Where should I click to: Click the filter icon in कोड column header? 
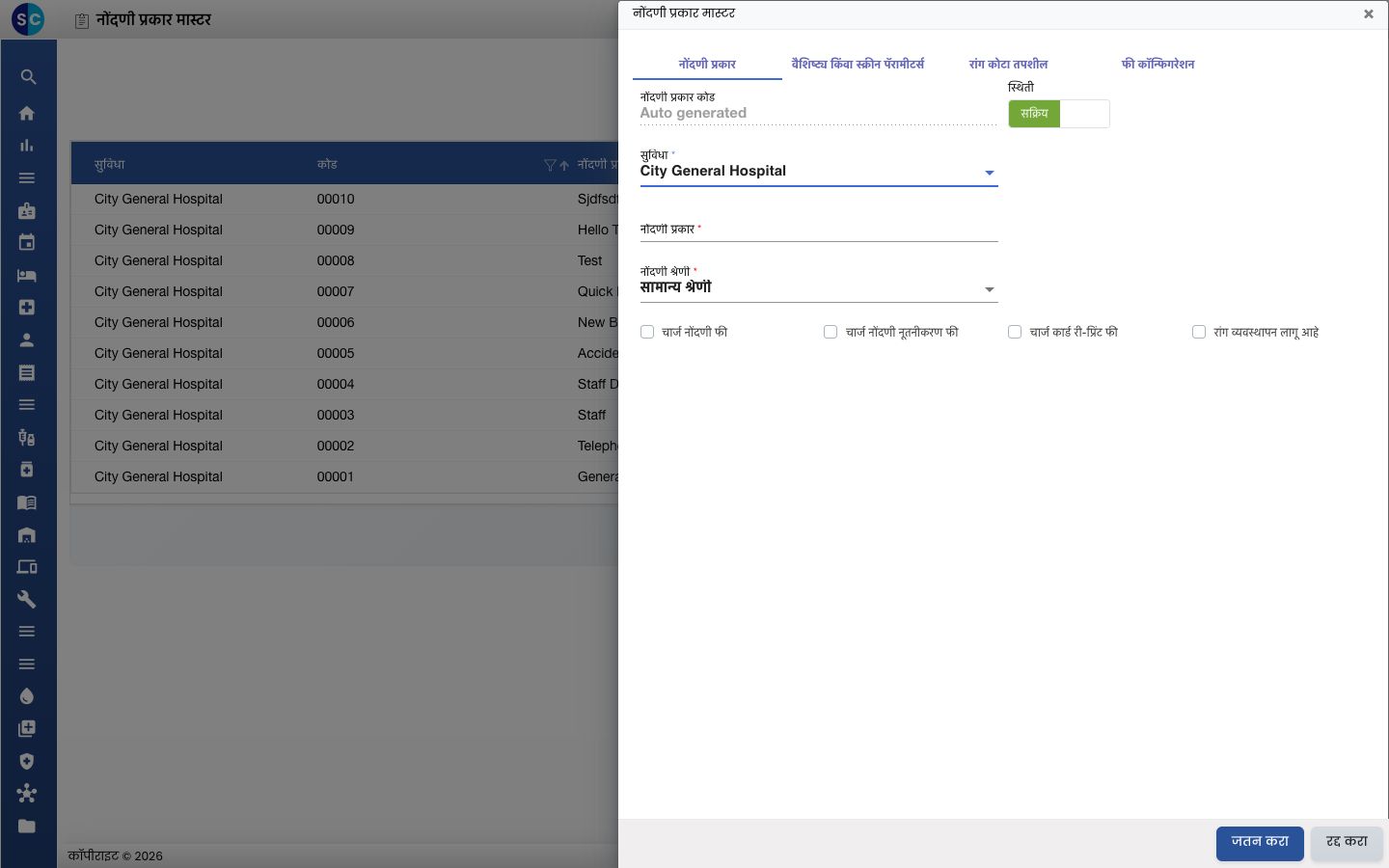pyautogui.click(x=550, y=165)
